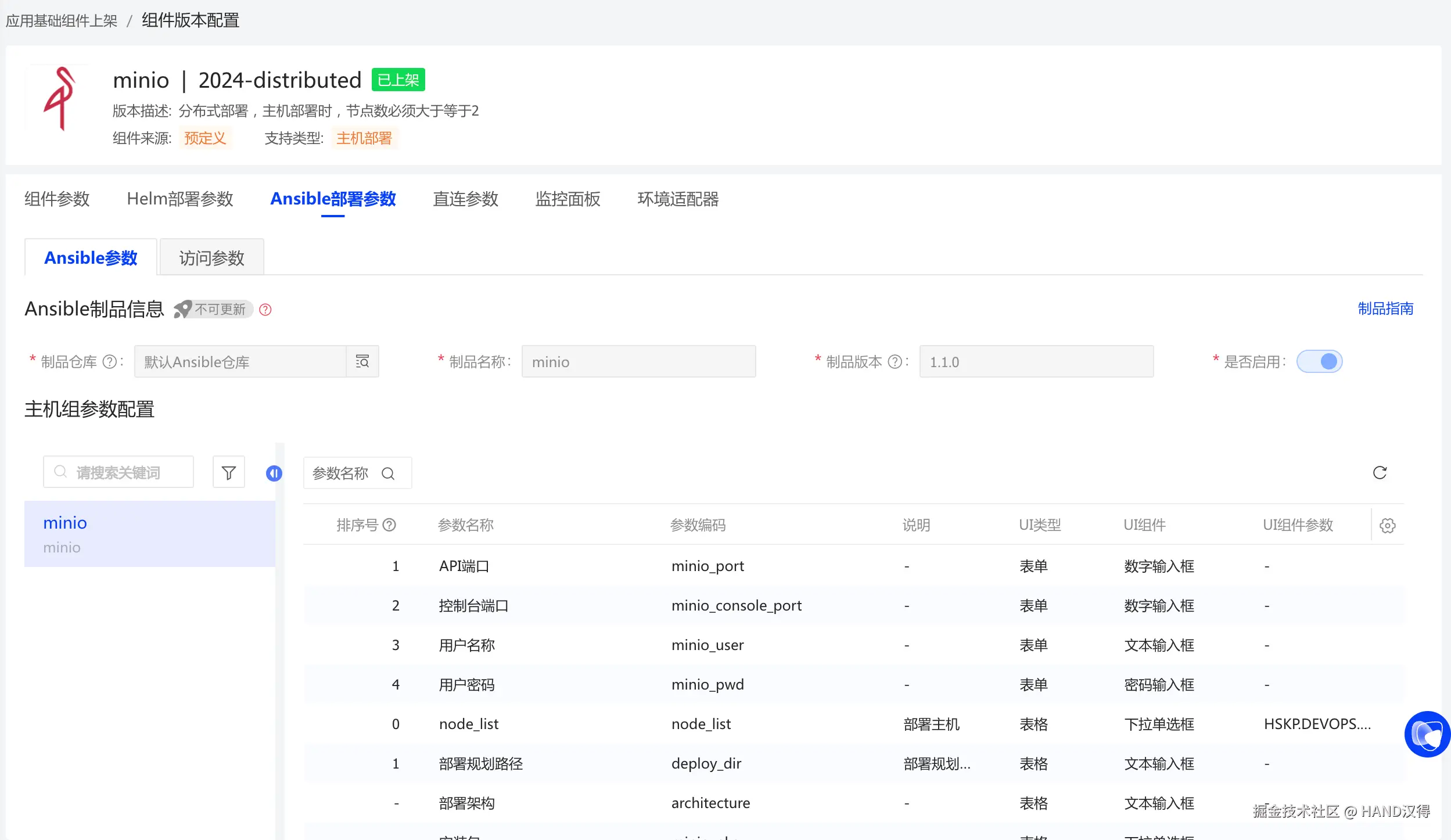Click the 默认Ansible仓库 repository field
The width and height of the screenshot is (1451, 840).
(x=240, y=362)
